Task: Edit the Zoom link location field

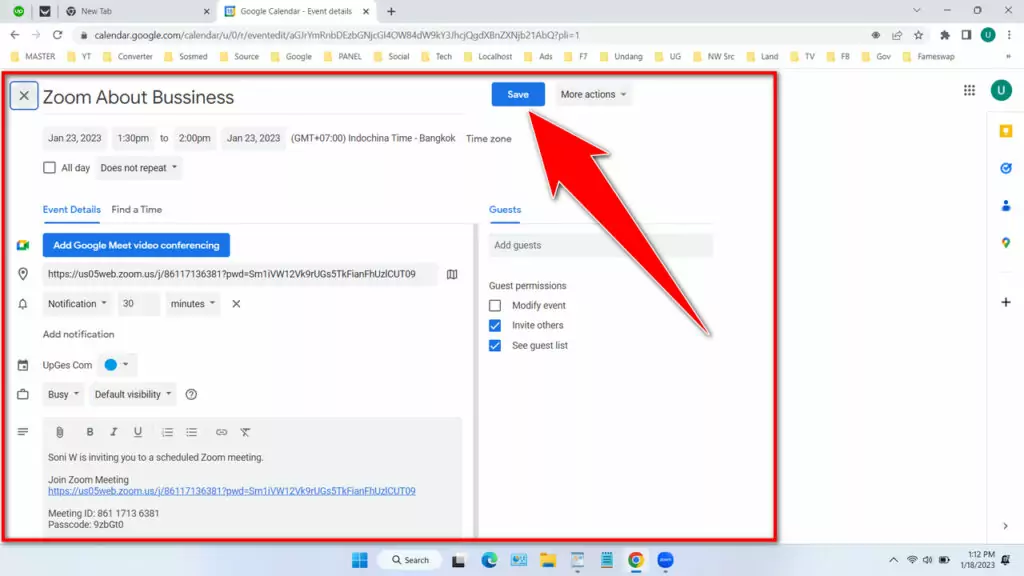Action: tap(240, 274)
